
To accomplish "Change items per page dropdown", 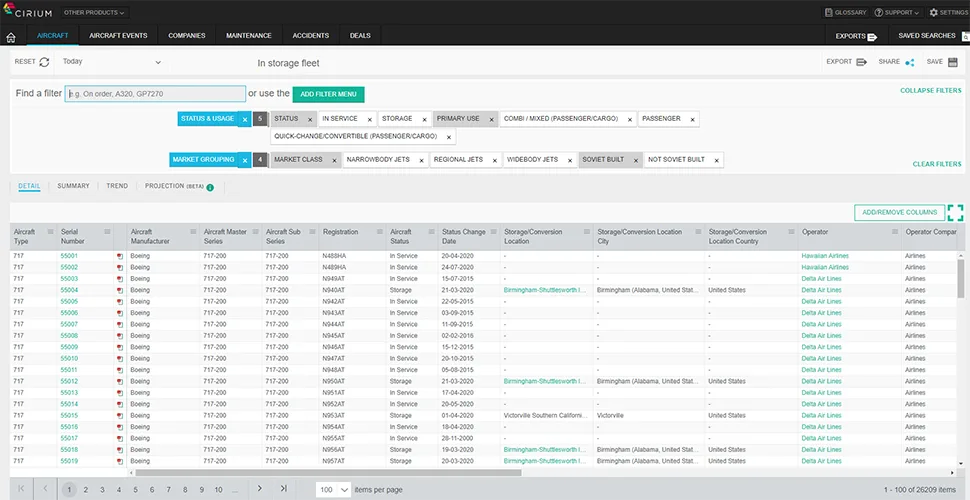I will (x=333, y=489).
